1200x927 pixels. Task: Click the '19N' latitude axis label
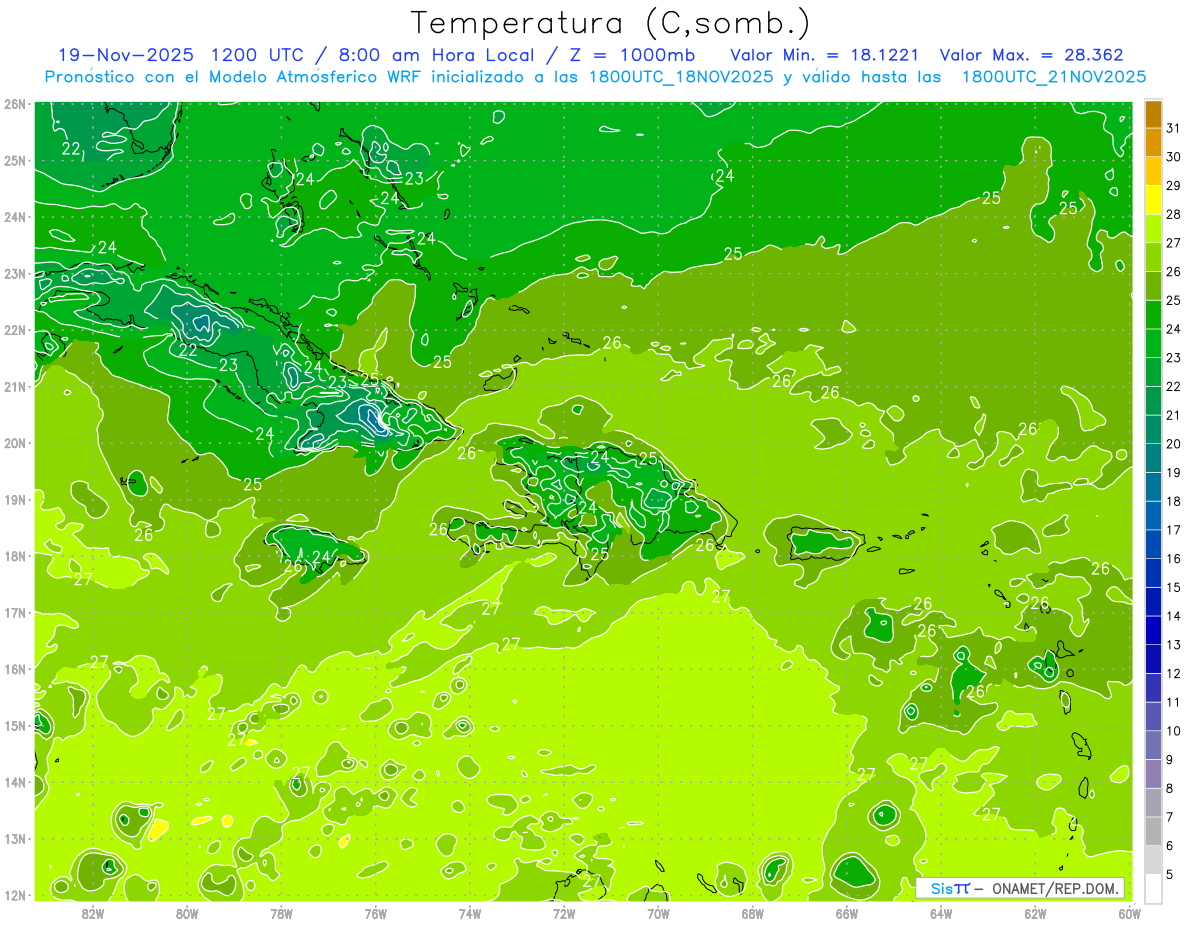[15, 499]
